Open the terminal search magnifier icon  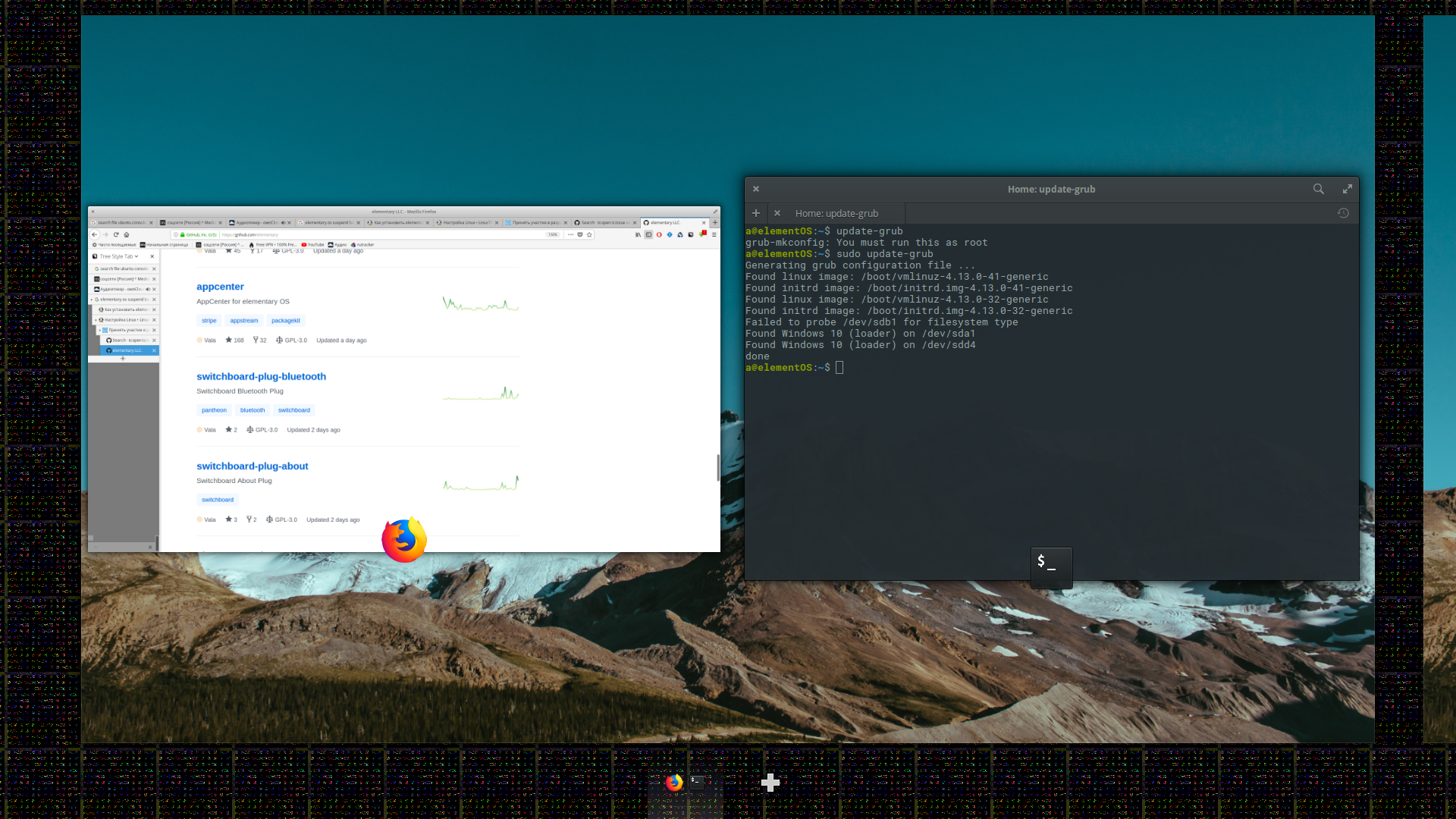[x=1318, y=189]
